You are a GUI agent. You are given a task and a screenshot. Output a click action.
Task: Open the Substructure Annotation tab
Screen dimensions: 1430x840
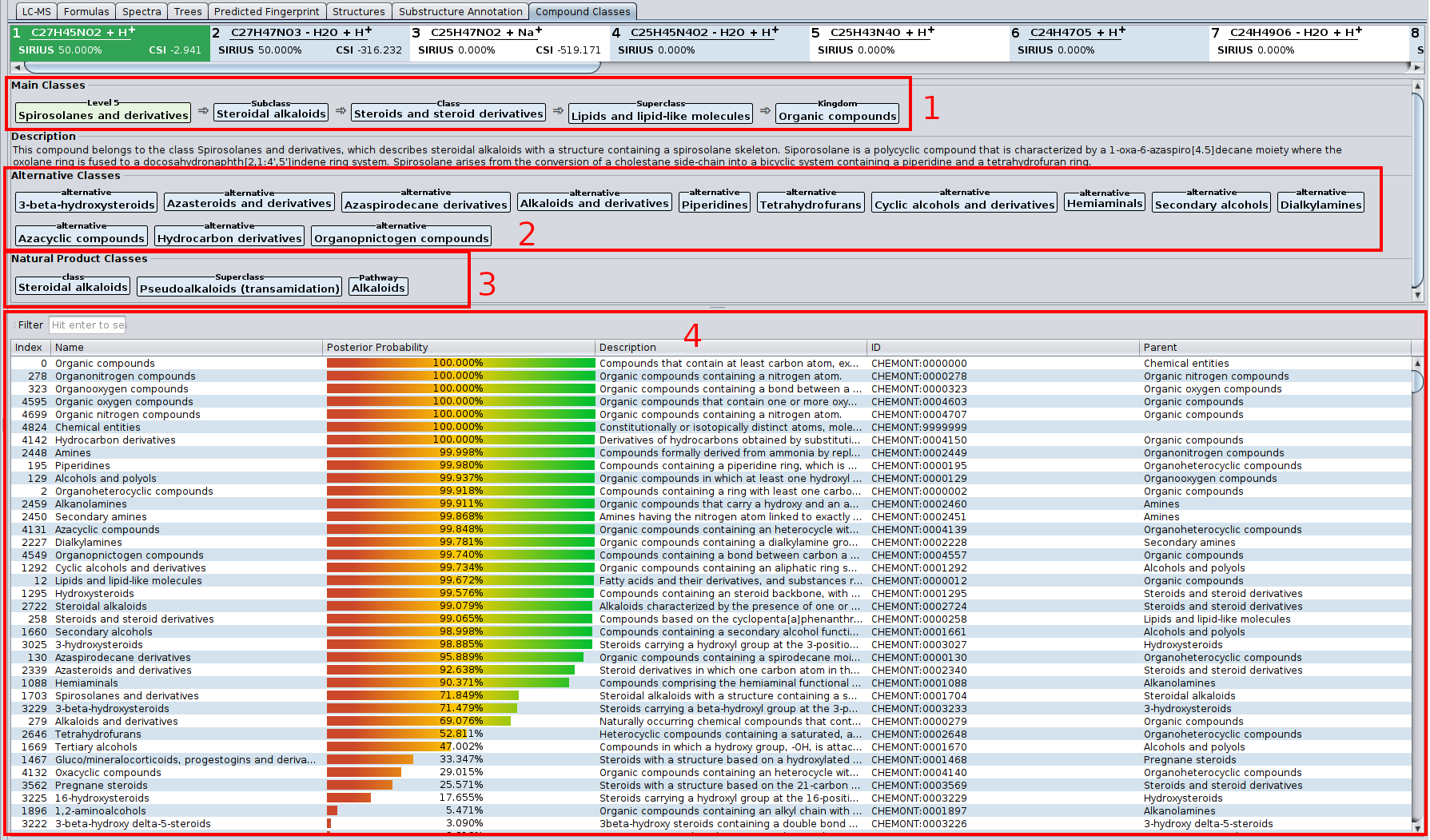pos(460,11)
